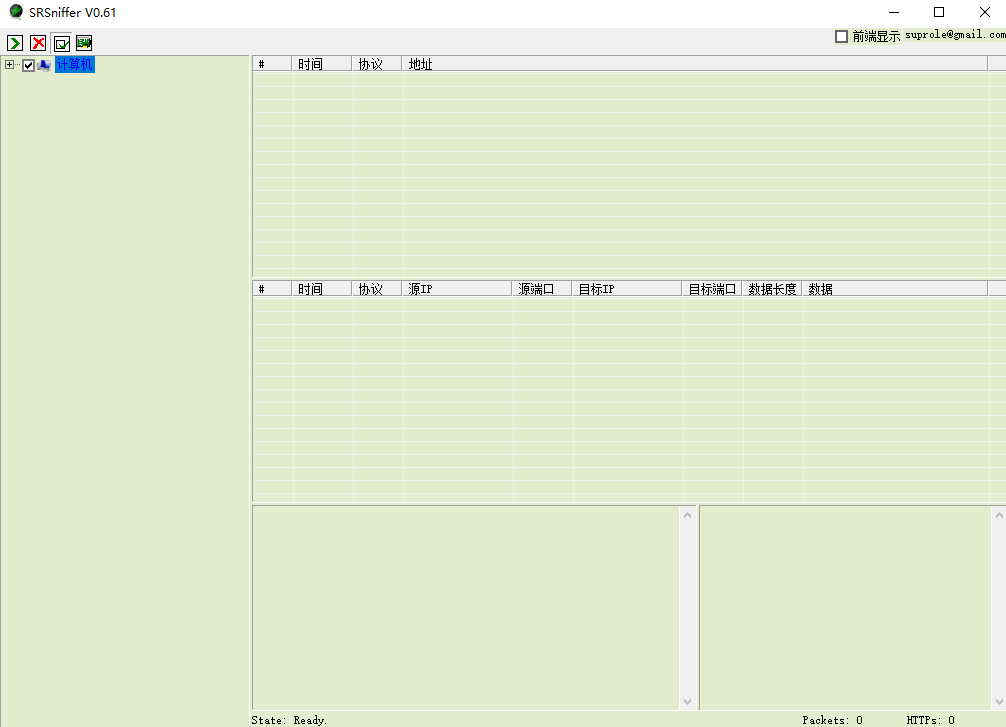The width and height of the screenshot is (1006, 727).
Task: Uncheck the 计算机 tree checkbox
Action: tap(29, 65)
